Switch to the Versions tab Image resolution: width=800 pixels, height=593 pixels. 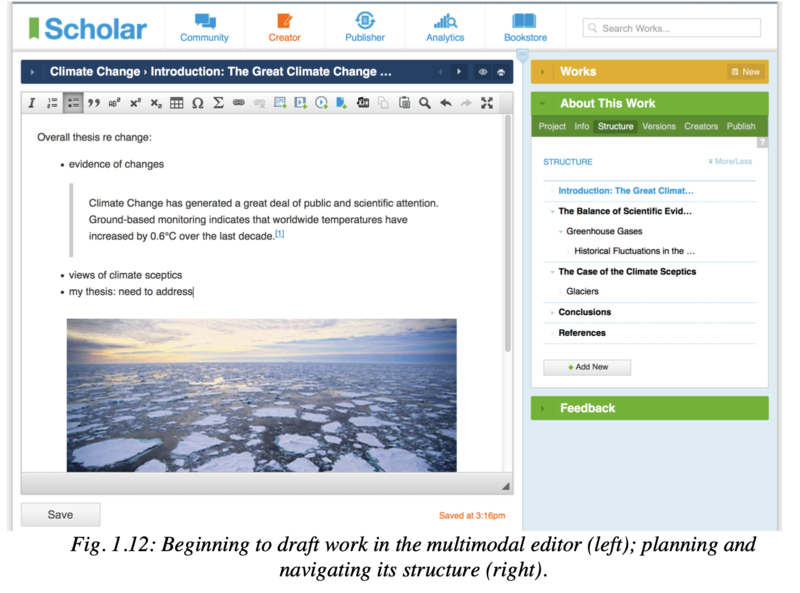tap(658, 127)
